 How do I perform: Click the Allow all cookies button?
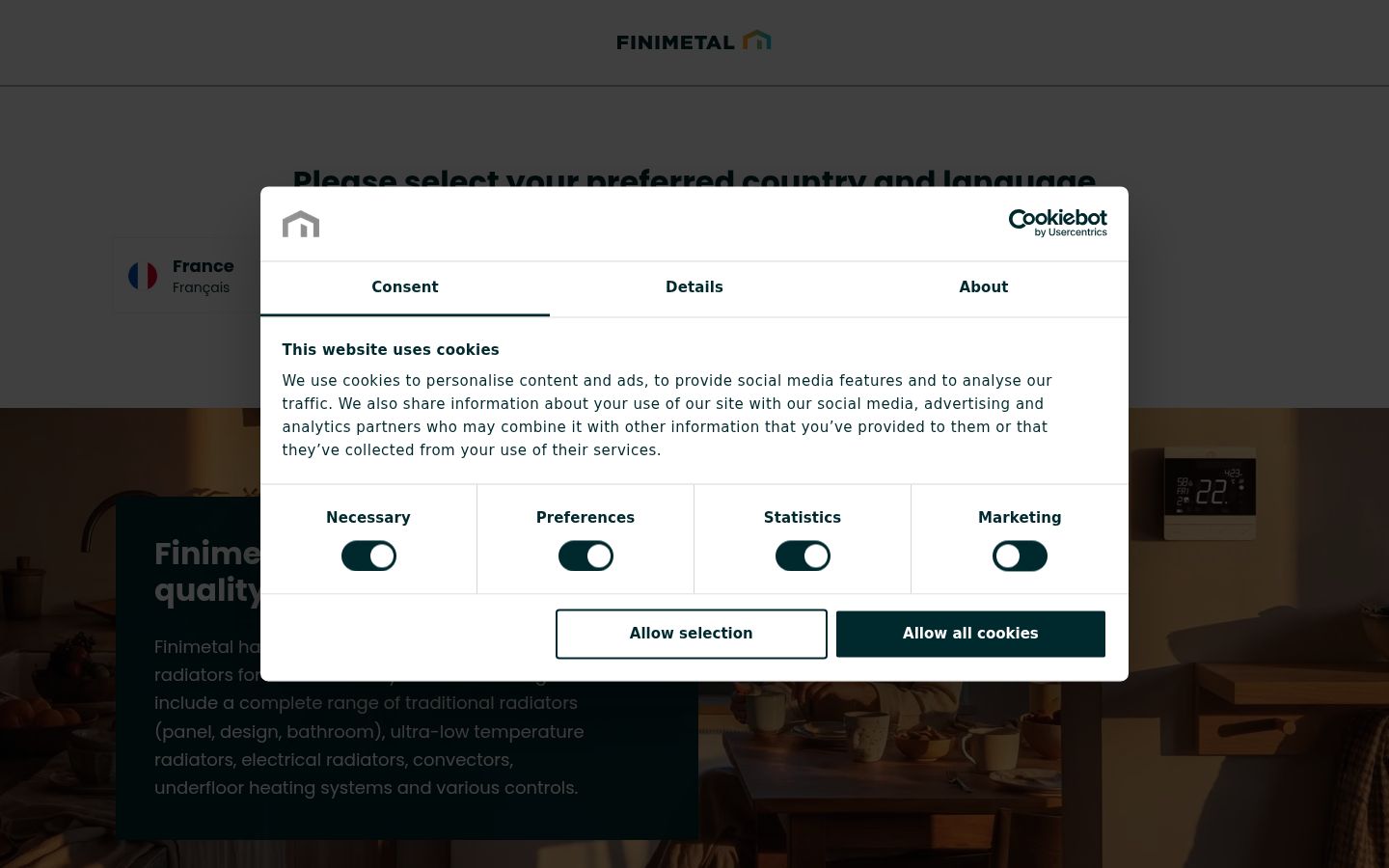click(970, 634)
